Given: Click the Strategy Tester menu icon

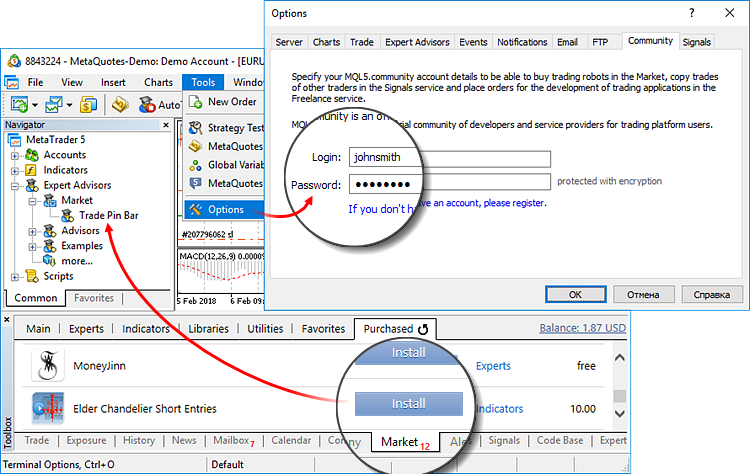Looking at the screenshot, I should [x=195, y=128].
